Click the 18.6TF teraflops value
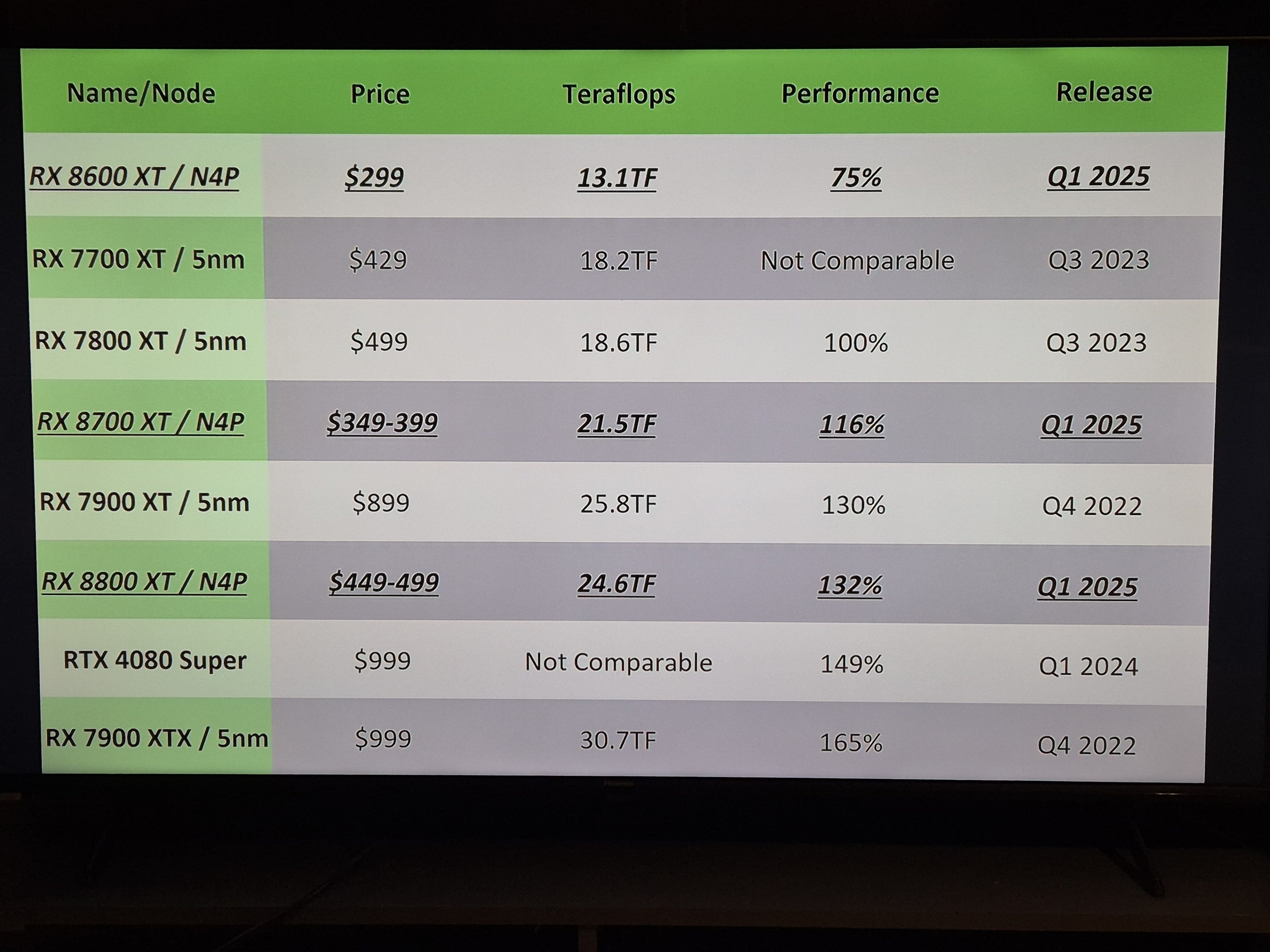The height and width of the screenshot is (952, 1270). click(618, 342)
